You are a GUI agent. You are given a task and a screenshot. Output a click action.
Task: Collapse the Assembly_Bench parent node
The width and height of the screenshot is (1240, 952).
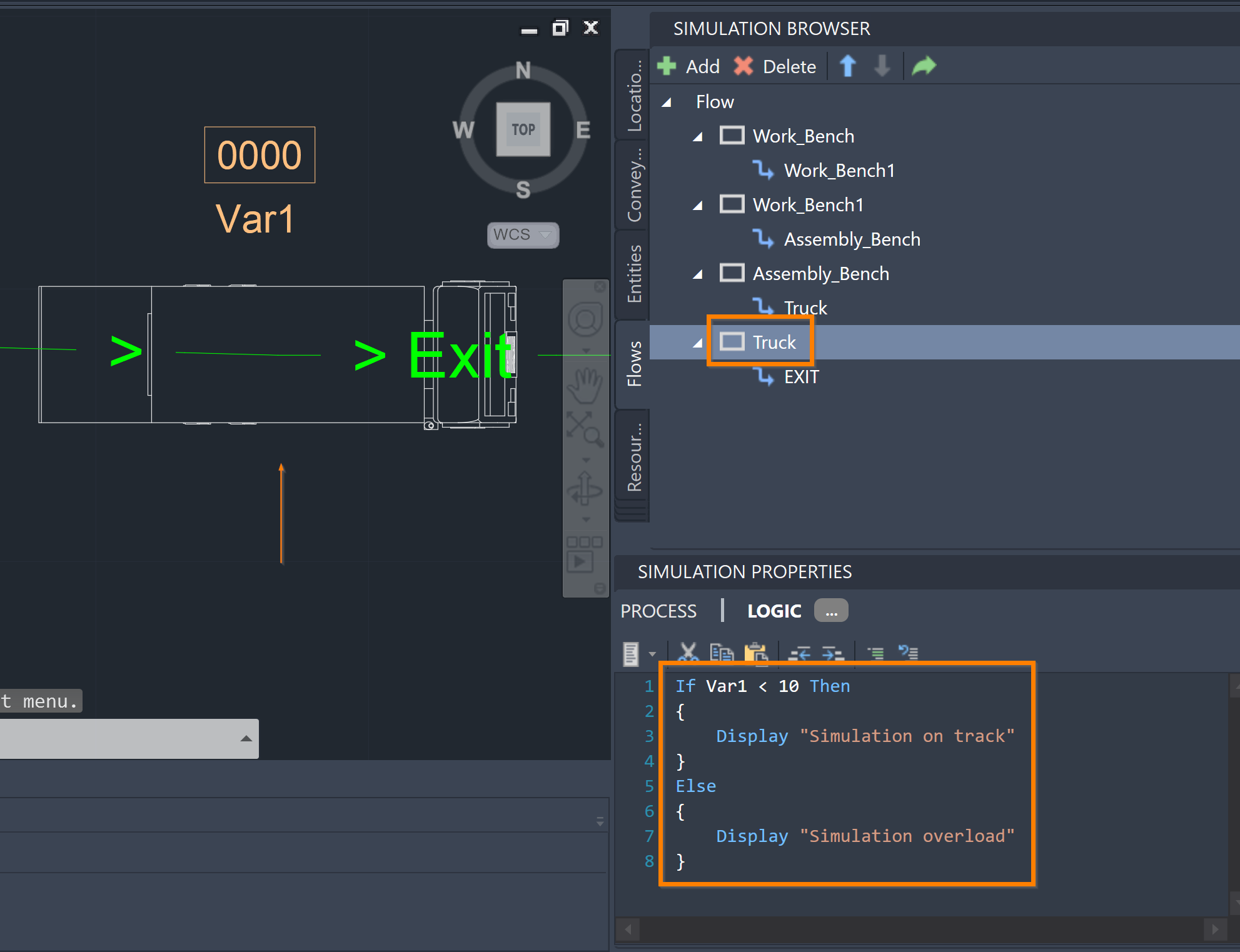pos(698,274)
